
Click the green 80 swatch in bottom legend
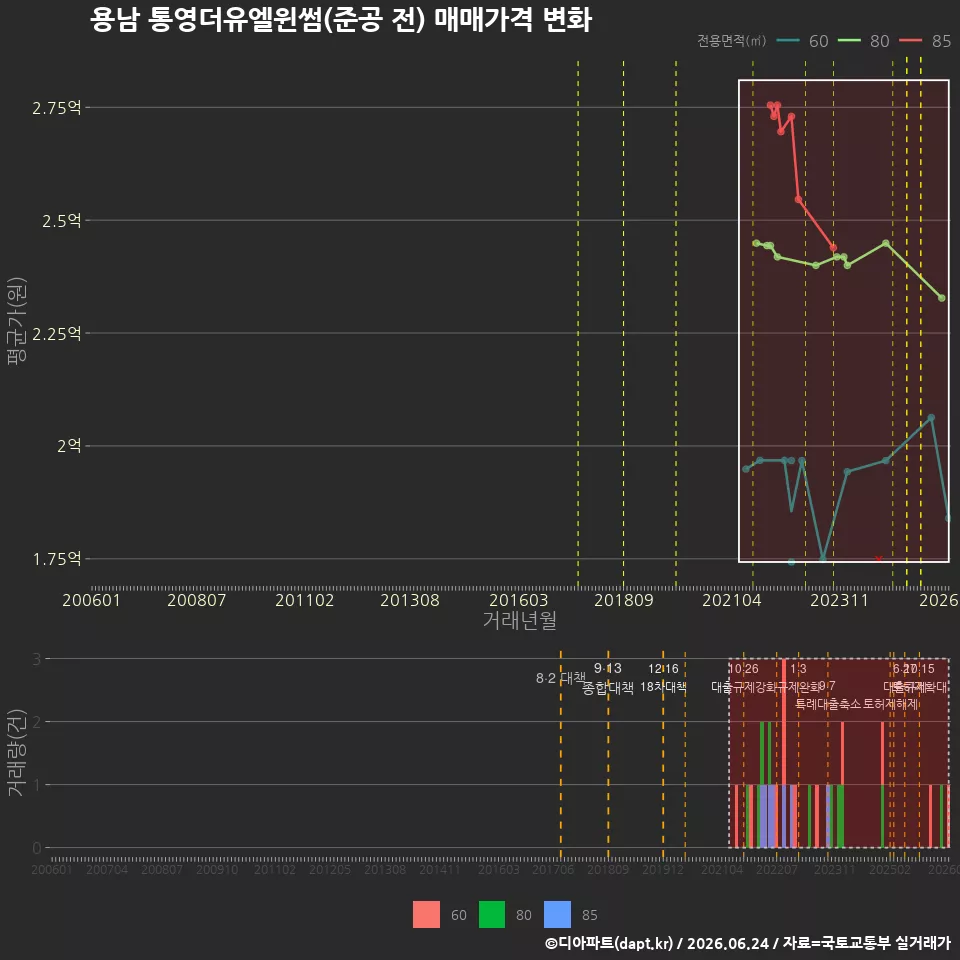492,915
